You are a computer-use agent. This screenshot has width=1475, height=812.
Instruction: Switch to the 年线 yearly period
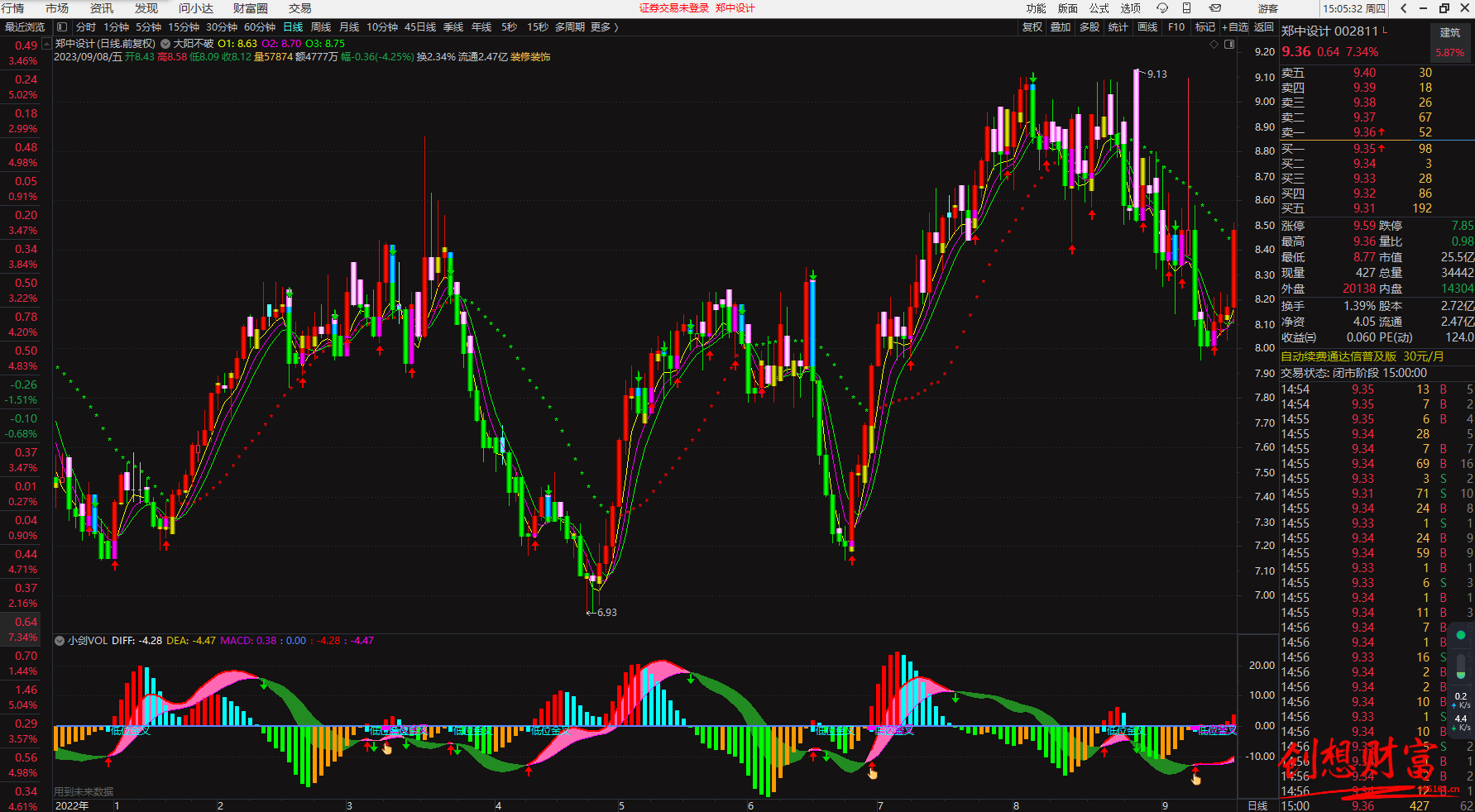(481, 27)
